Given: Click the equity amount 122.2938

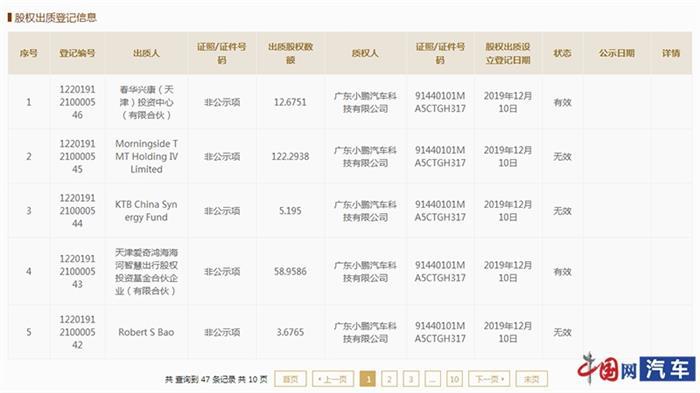Looking at the screenshot, I should click(290, 156).
